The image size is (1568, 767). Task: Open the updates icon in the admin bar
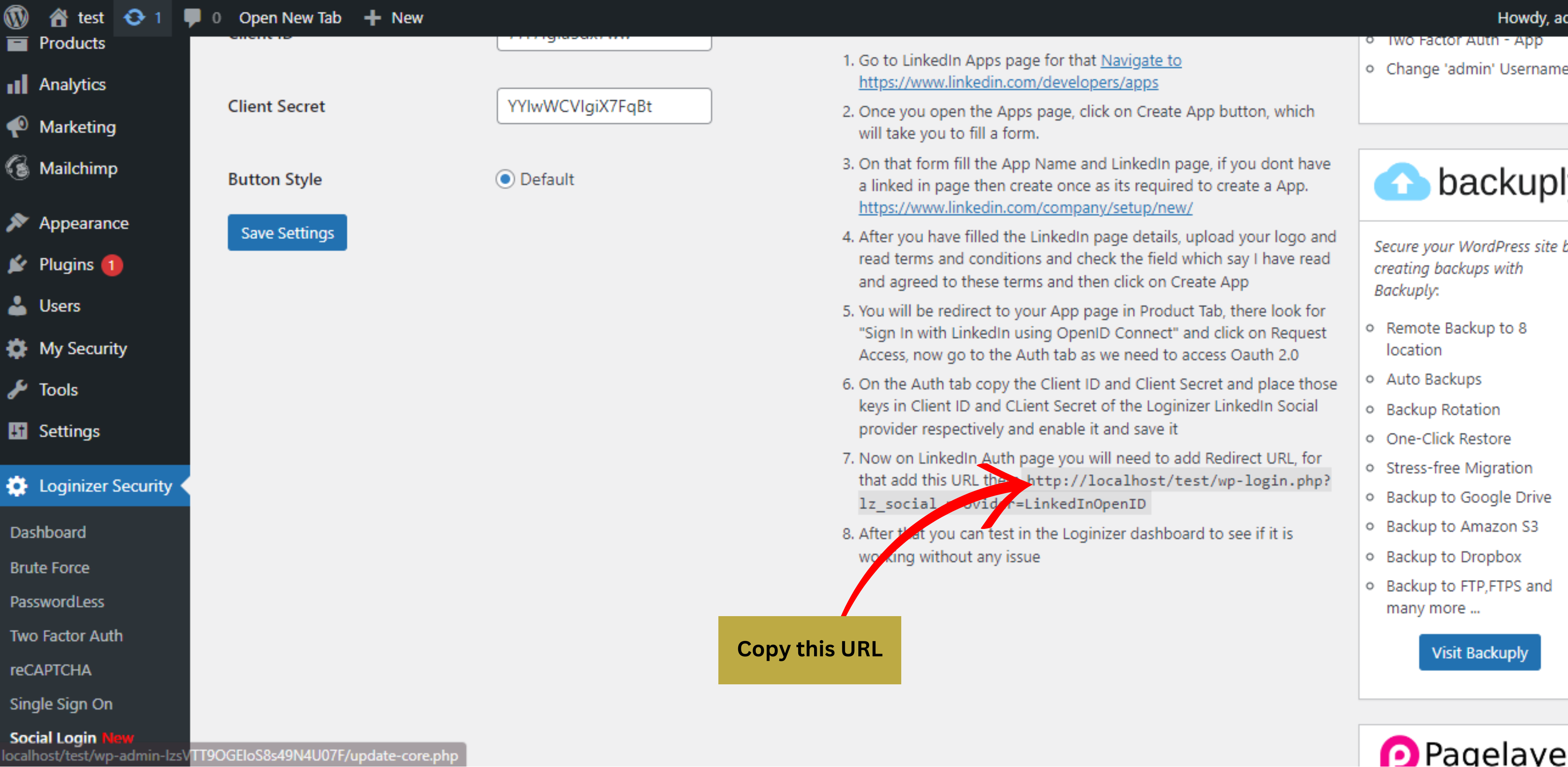[x=135, y=17]
